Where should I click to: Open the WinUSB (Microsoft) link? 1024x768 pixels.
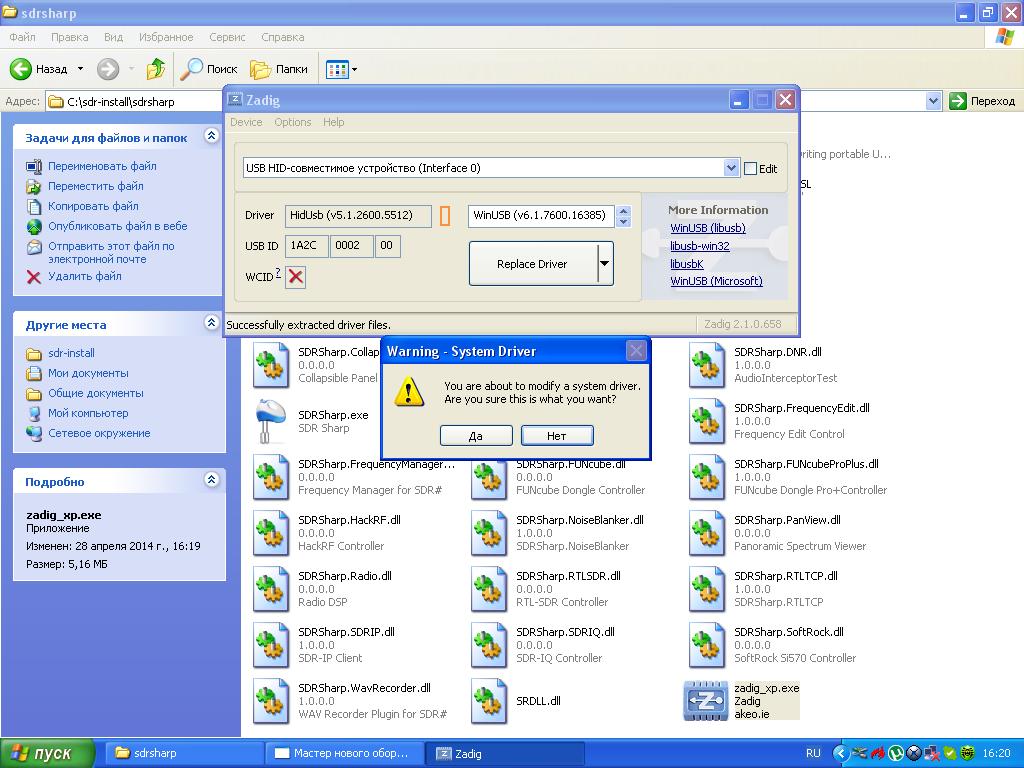tap(716, 281)
